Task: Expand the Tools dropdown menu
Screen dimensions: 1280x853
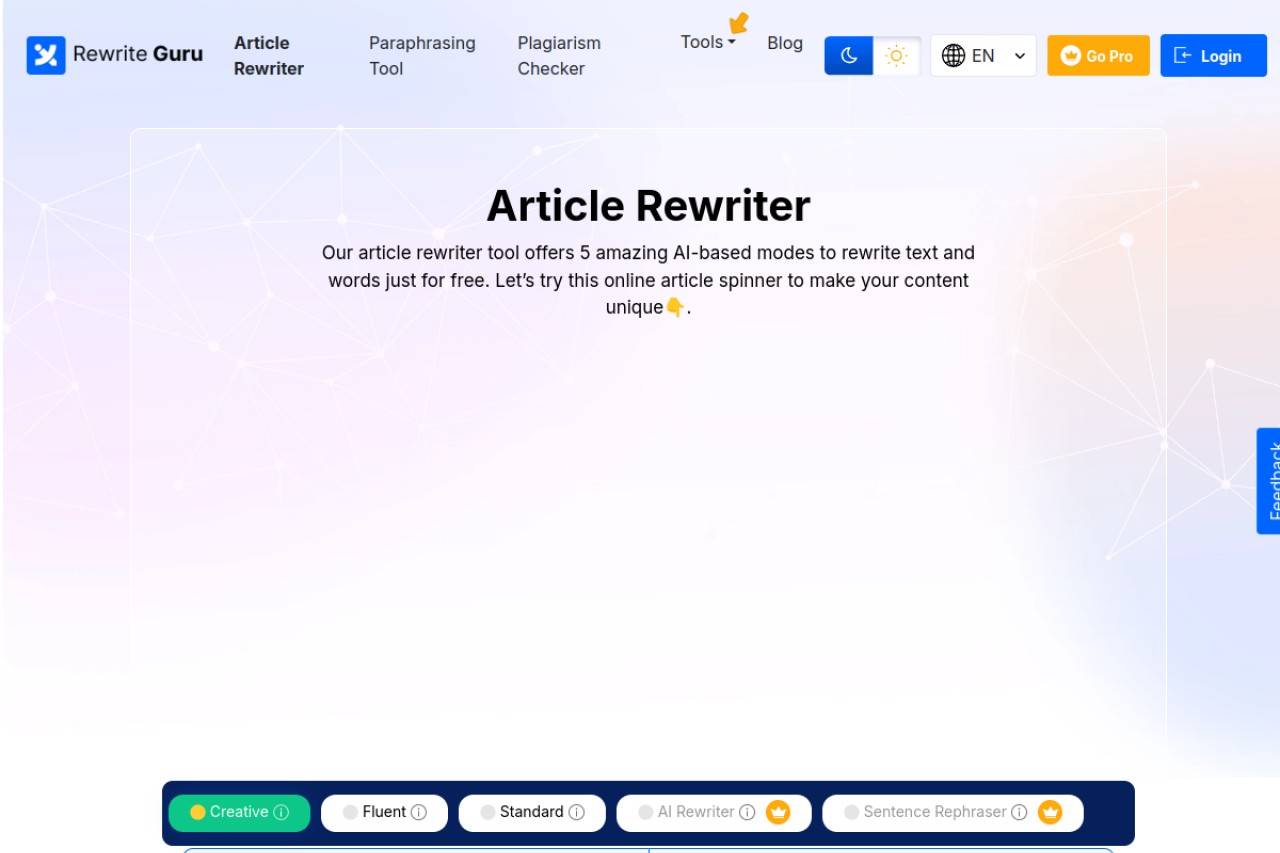Action: pyautogui.click(x=708, y=42)
